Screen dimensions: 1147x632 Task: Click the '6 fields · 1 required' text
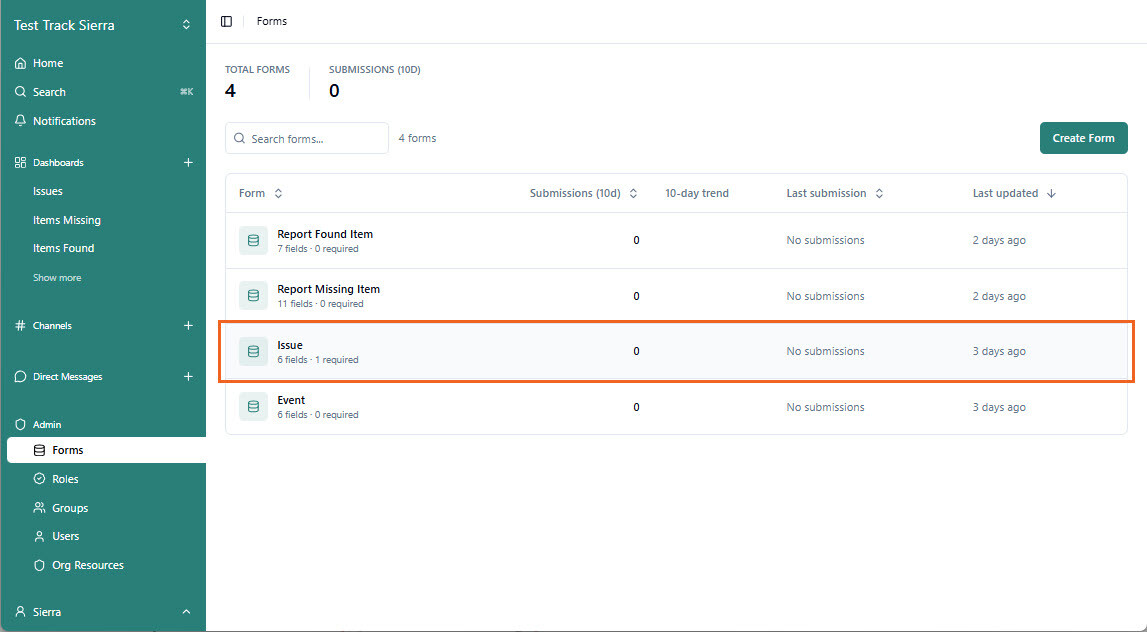[317, 360]
